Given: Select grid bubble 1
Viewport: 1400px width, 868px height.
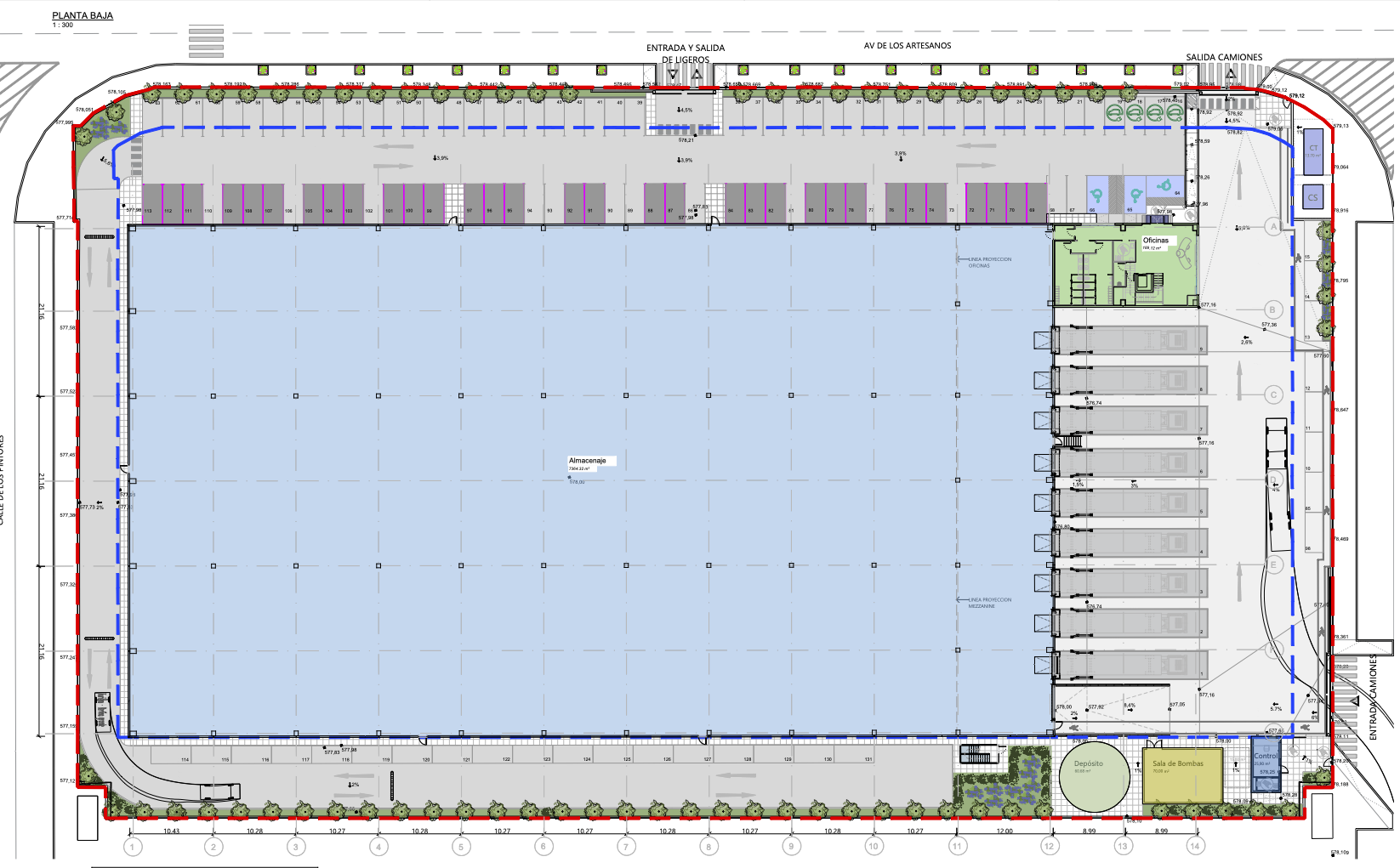Looking at the screenshot, I should click(132, 847).
